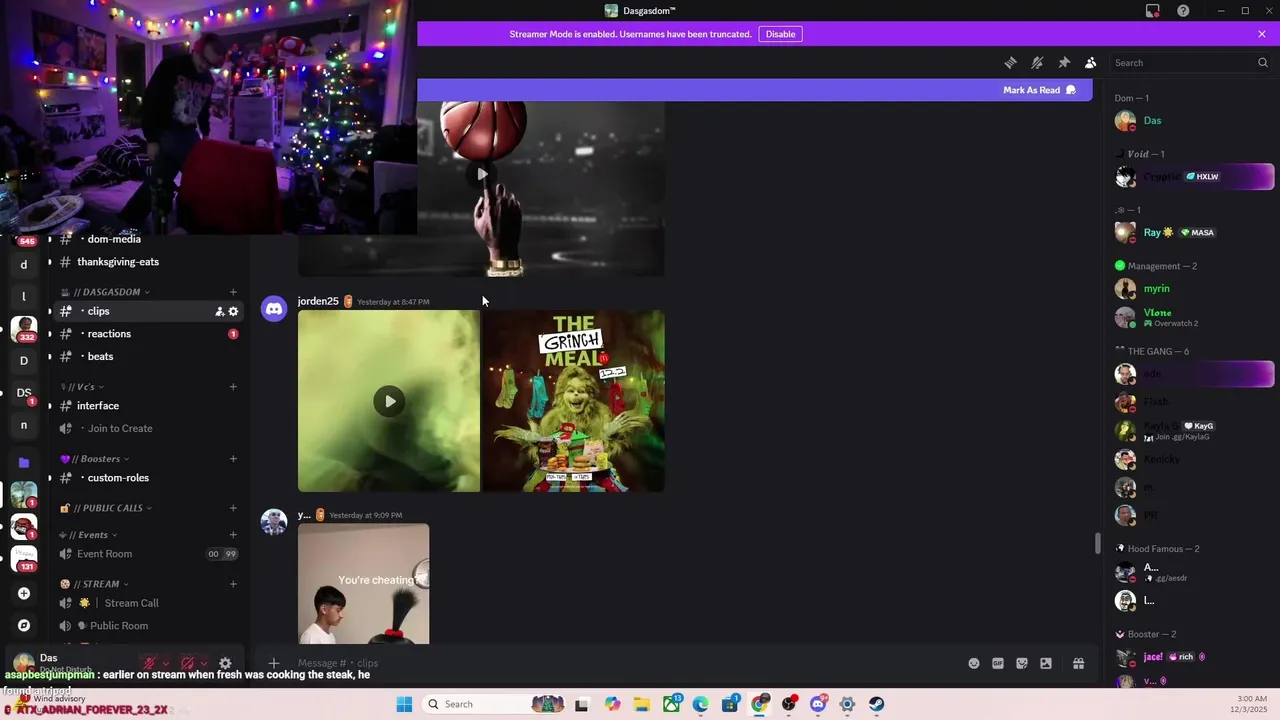1280x720 pixels.
Task: Click jorden25's Discord avatar
Action: [x=274, y=308]
